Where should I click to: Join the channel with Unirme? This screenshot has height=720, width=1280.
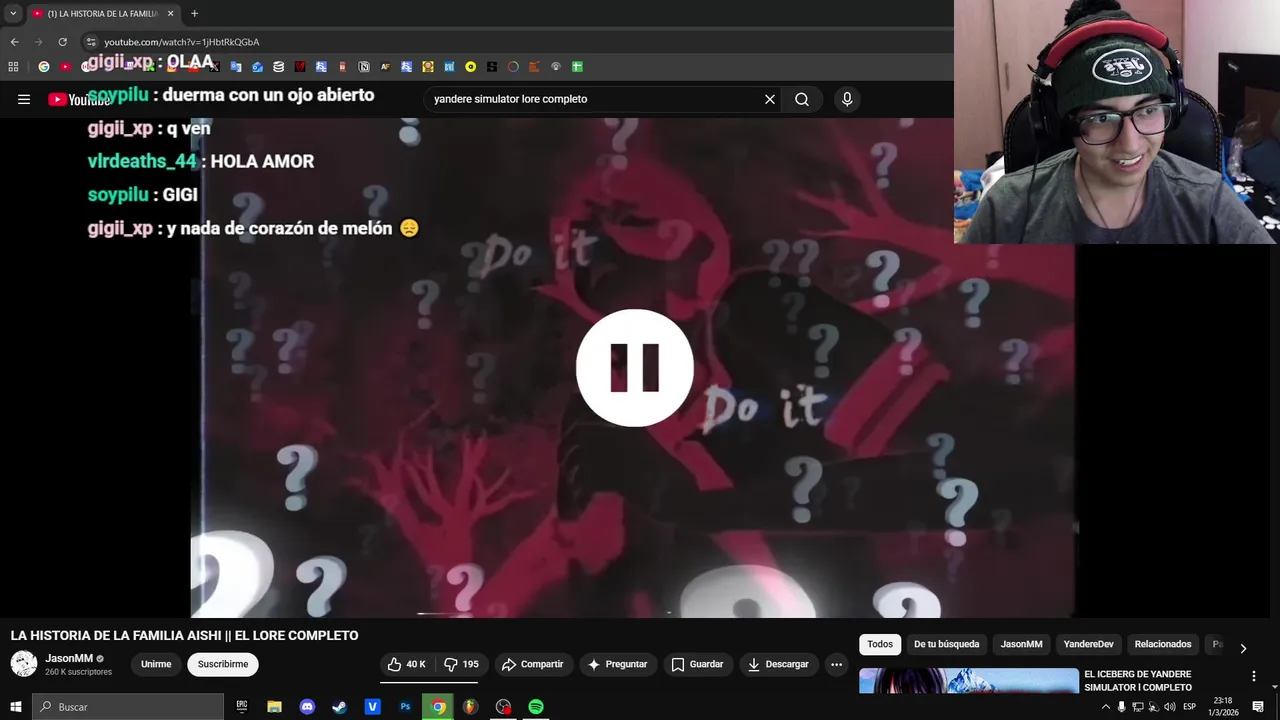156,664
